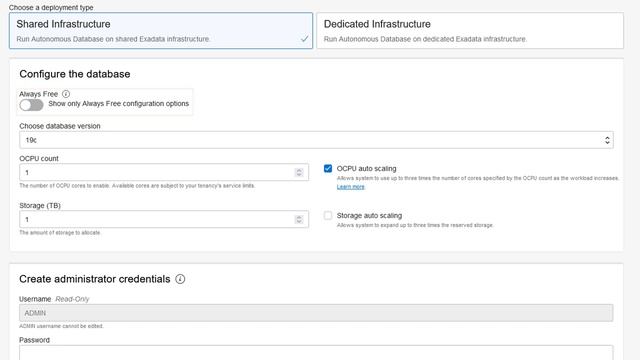Screen dimensions: 640x360
Task: Click the Always Free info icon
Action: click(x=66, y=94)
